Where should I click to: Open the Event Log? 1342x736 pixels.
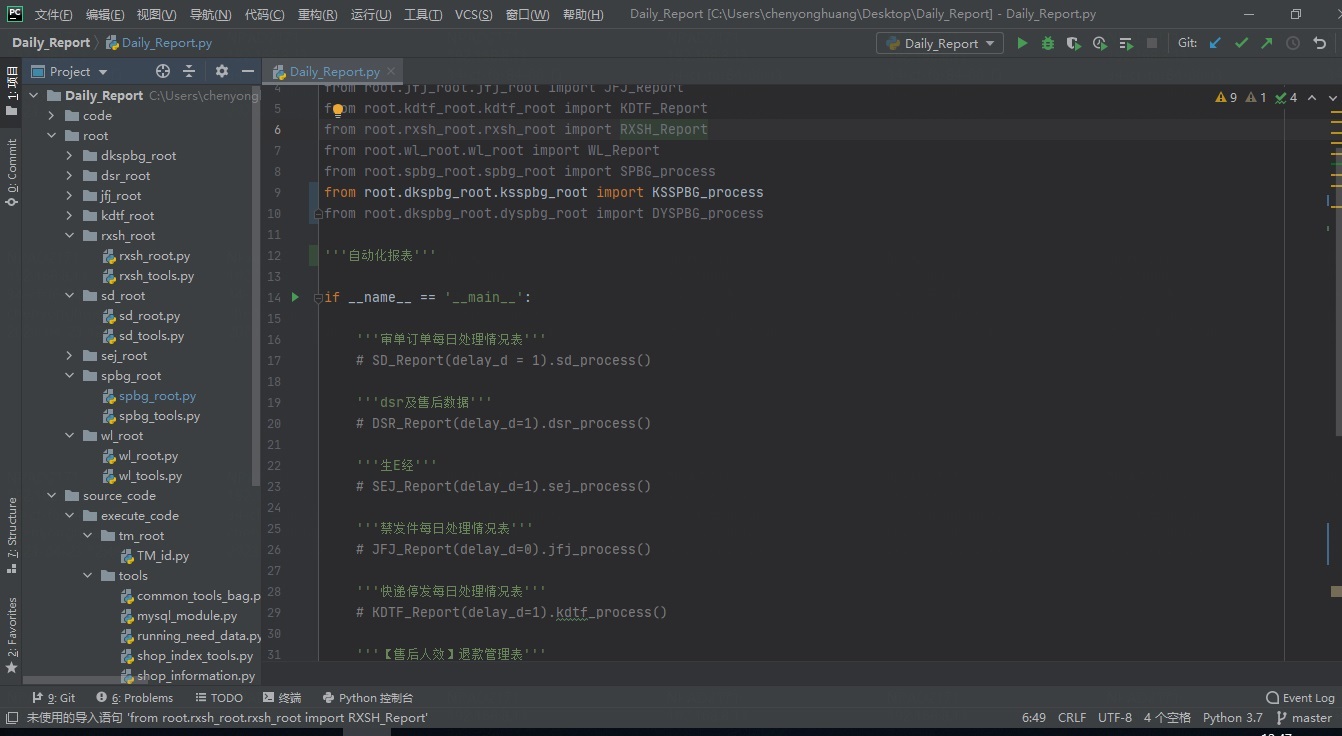(x=1300, y=698)
